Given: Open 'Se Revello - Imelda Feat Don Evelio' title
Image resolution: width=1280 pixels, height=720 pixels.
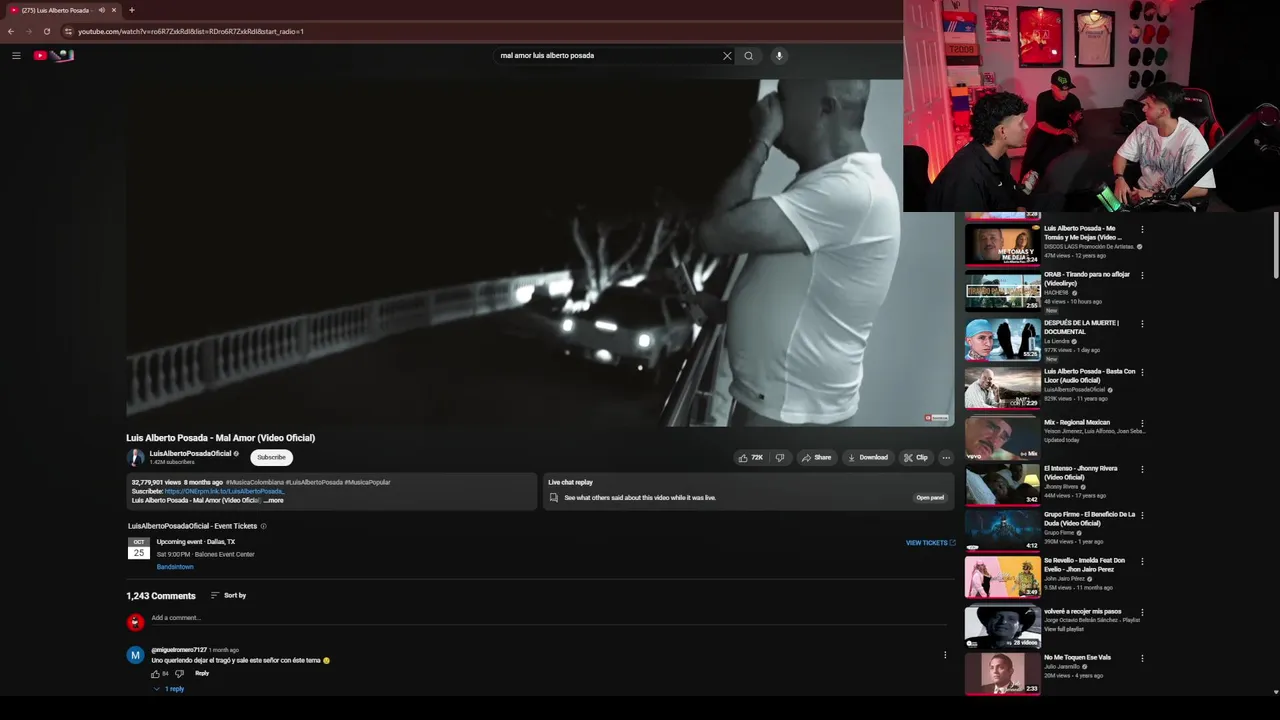Looking at the screenshot, I should [1085, 565].
